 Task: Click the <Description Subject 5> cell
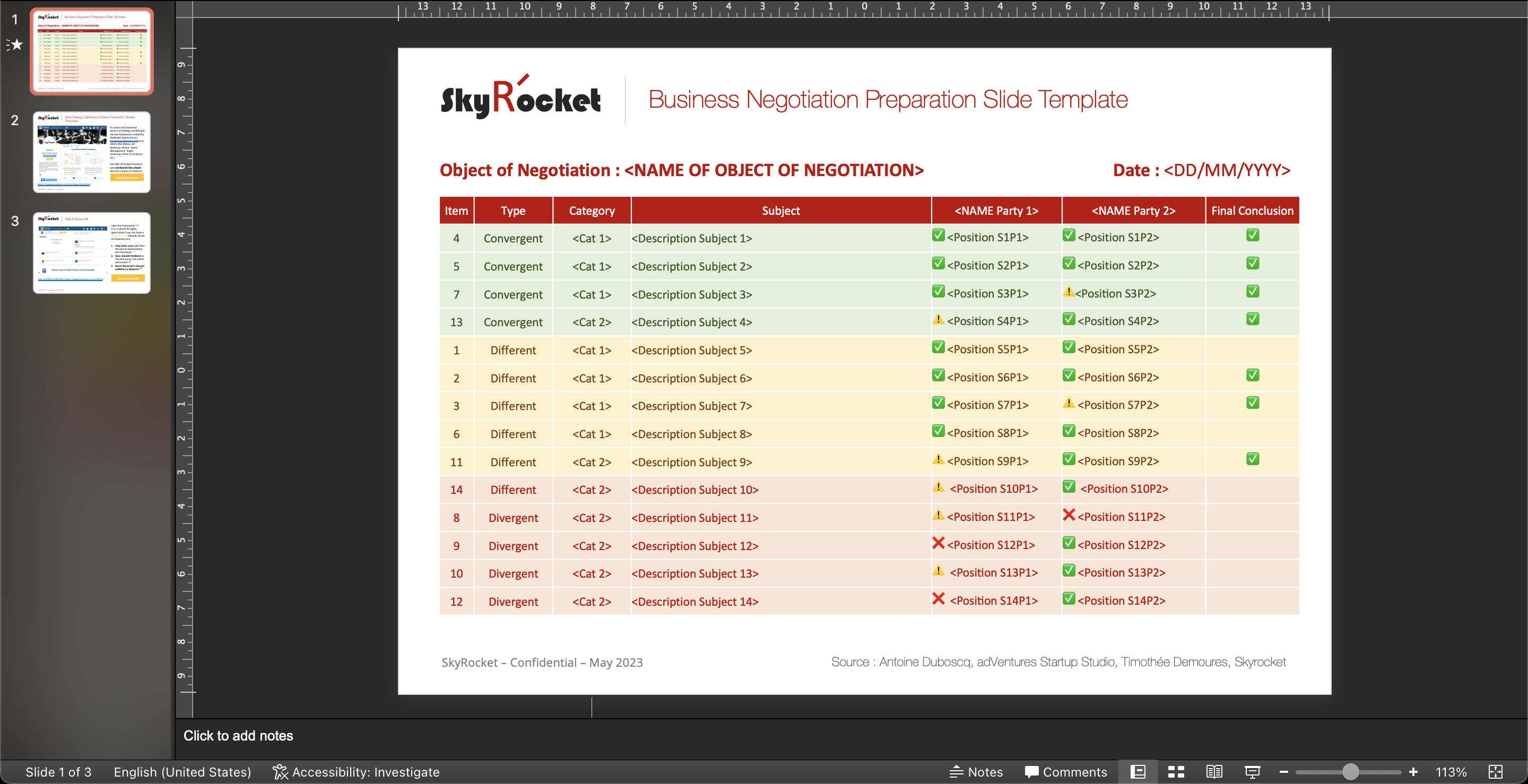pos(780,350)
